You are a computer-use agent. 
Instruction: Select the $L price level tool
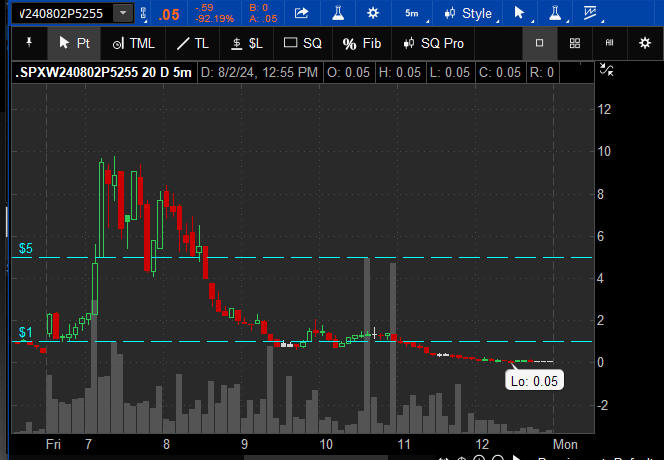247,43
